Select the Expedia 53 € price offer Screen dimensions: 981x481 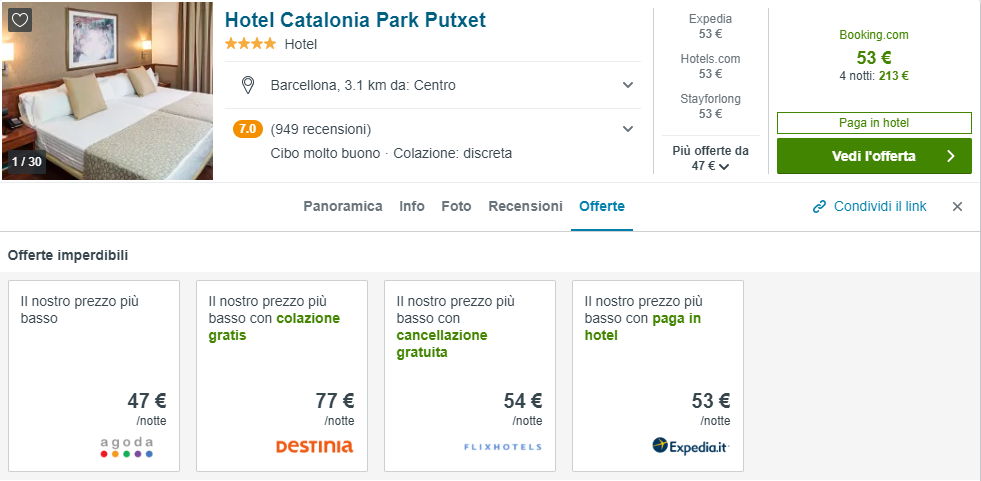tap(710, 26)
